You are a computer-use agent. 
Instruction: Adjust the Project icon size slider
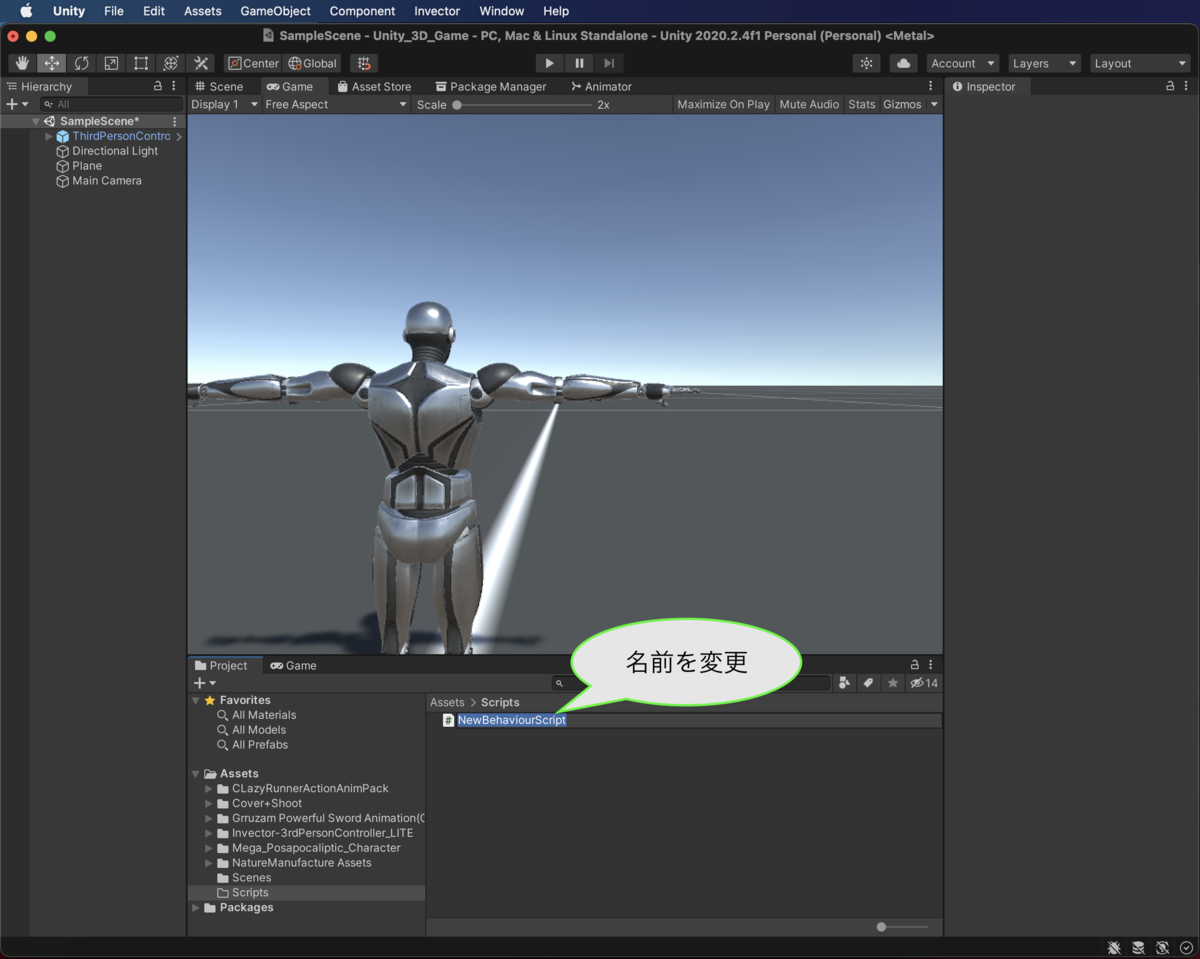coord(902,927)
